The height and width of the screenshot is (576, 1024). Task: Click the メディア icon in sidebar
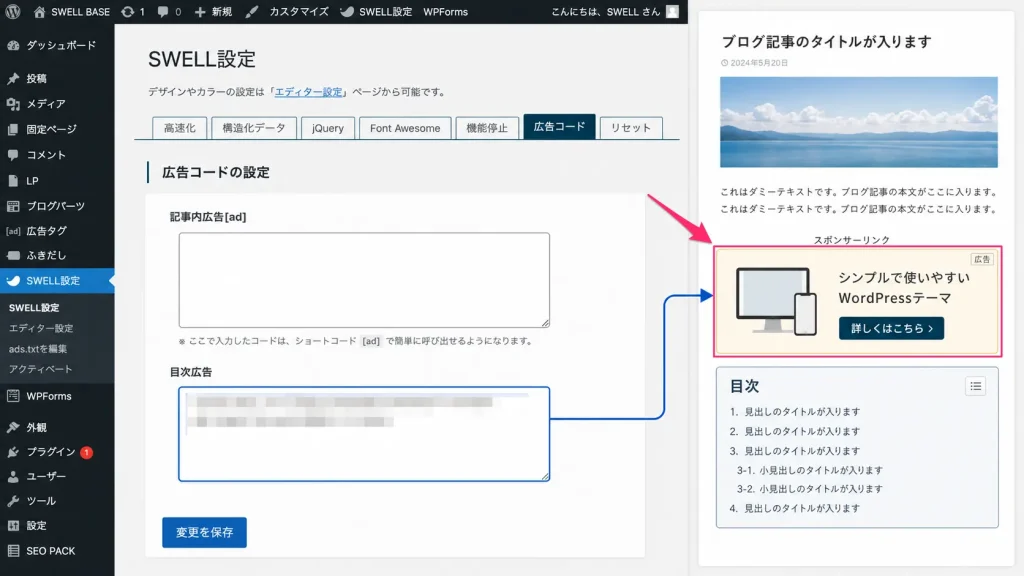pyautogui.click(x=13, y=104)
